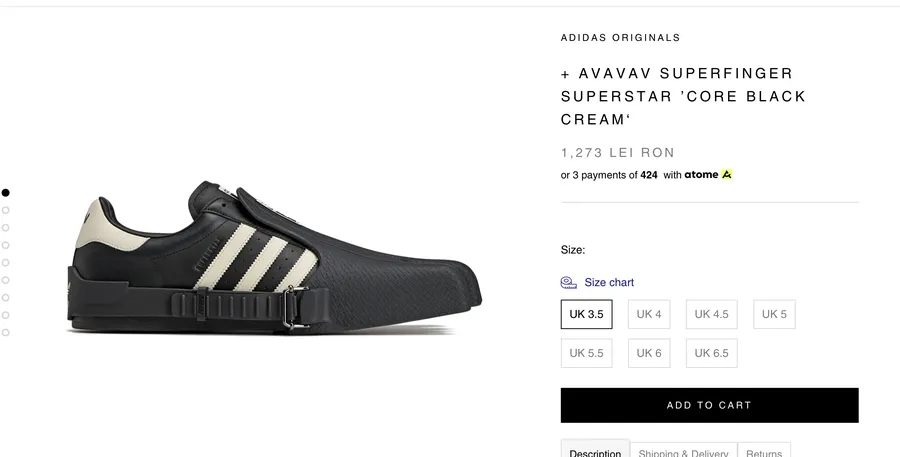Click the ruler icon beside Size chart

pyautogui.click(x=568, y=282)
